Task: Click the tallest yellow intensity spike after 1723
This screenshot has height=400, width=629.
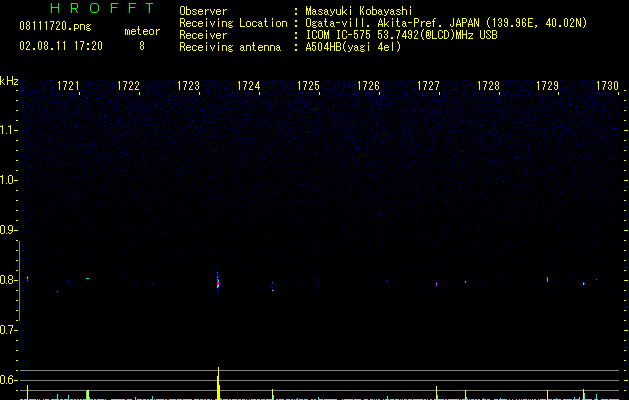Action: pos(219,383)
